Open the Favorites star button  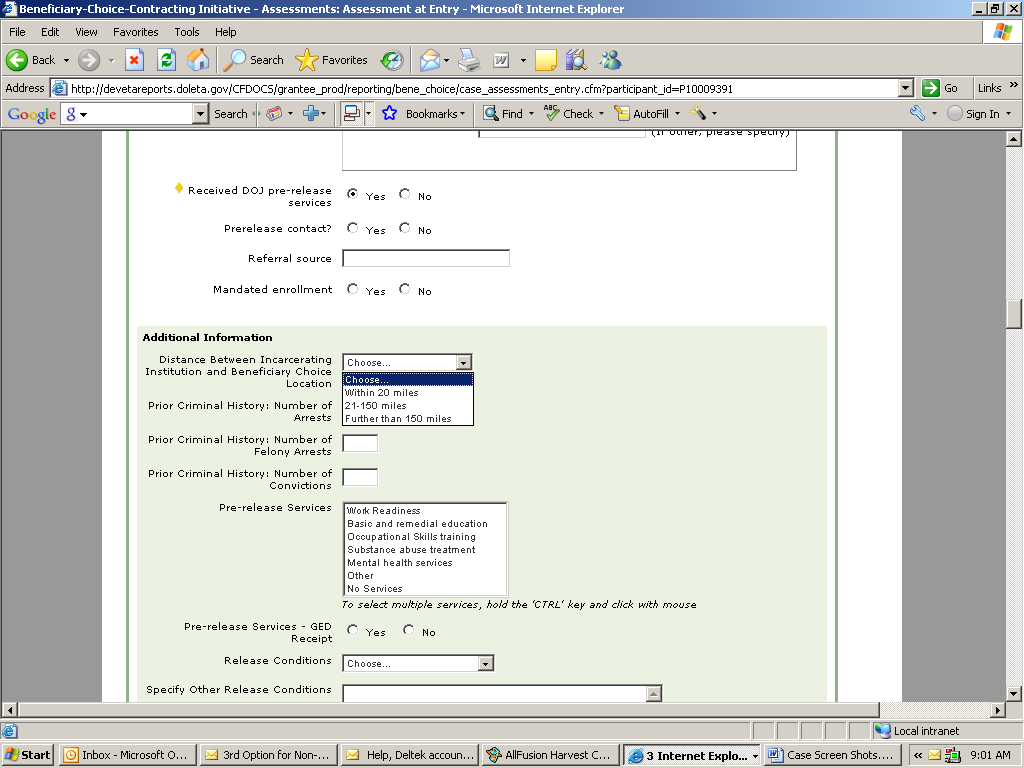coord(331,60)
